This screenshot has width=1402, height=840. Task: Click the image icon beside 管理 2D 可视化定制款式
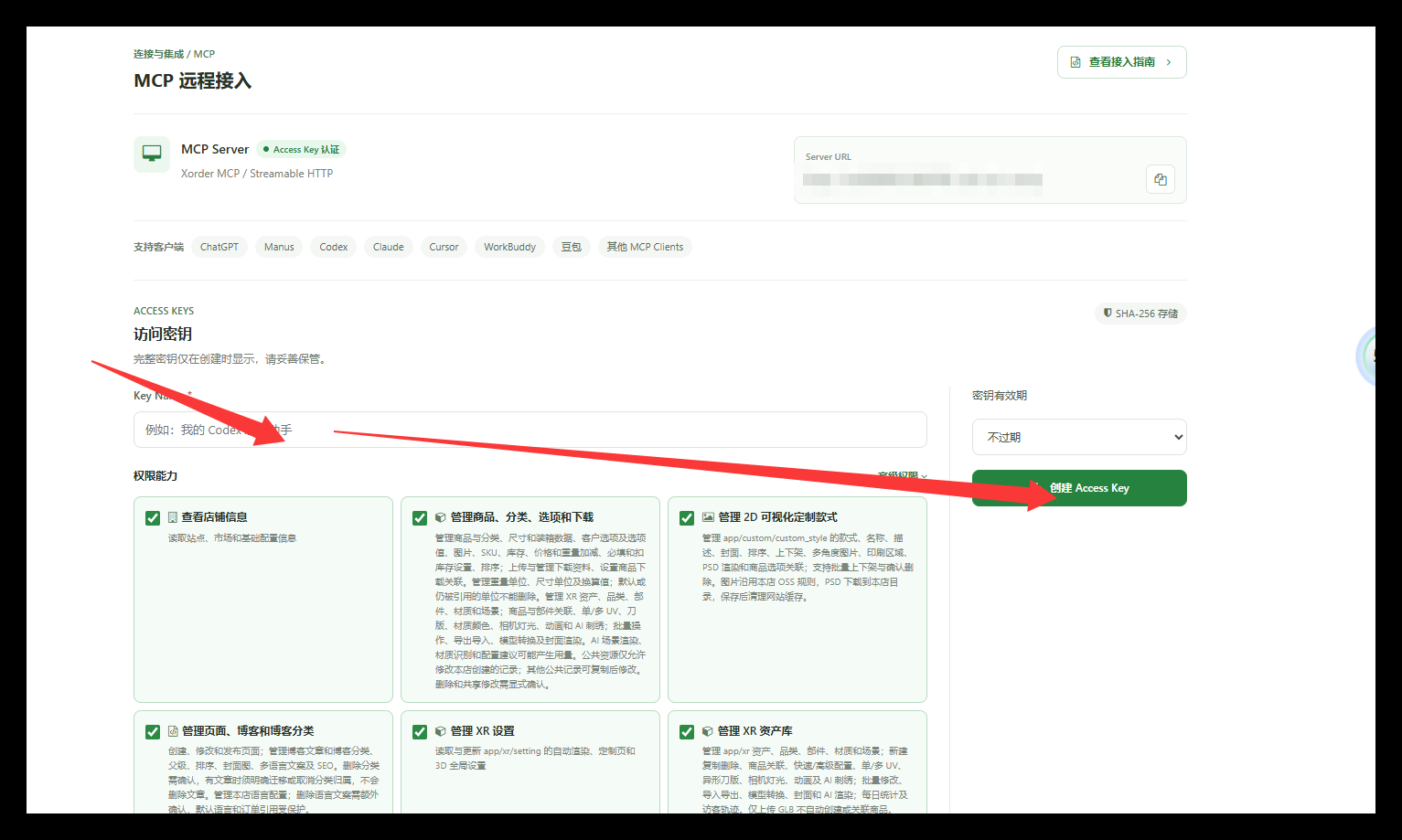point(708,517)
